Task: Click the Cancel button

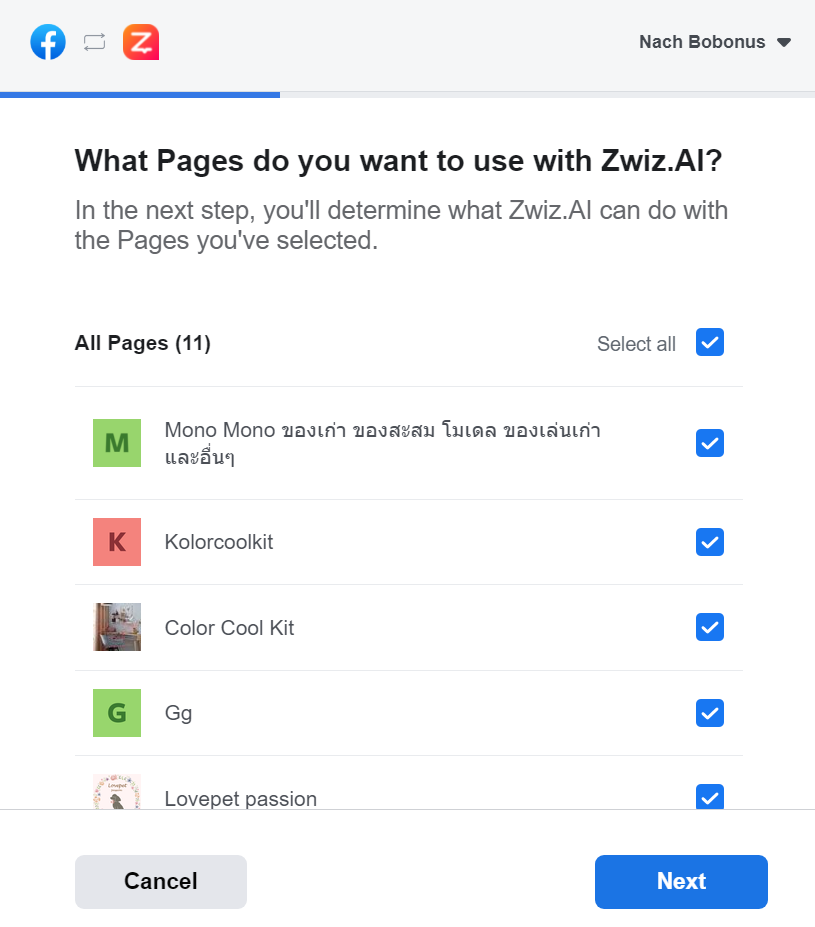Action: click(161, 881)
